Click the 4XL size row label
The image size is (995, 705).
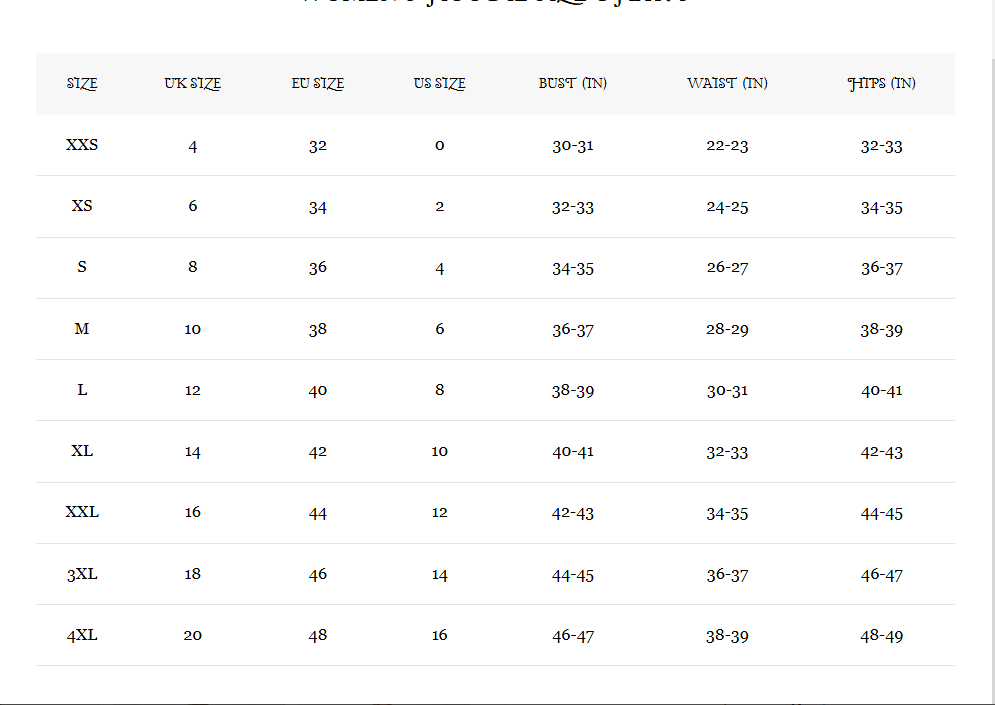pos(82,635)
